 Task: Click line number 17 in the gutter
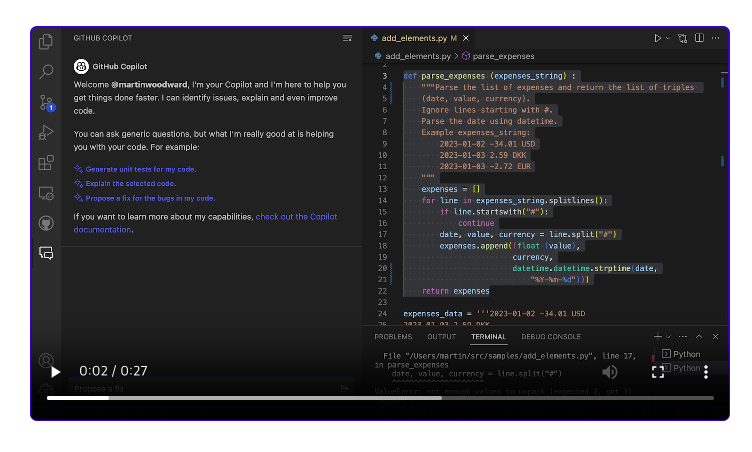click(x=382, y=235)
